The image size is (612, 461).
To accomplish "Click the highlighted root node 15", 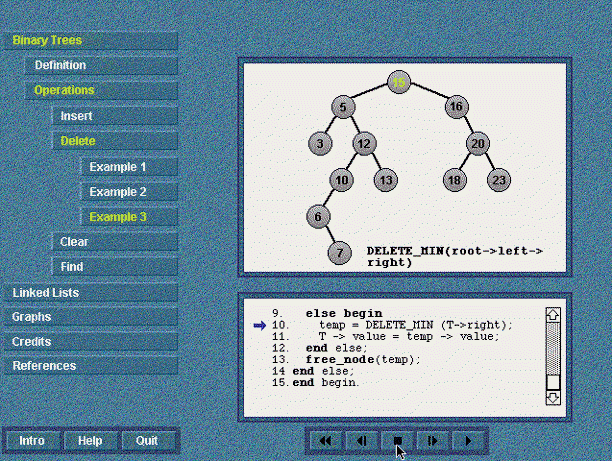I will [x=399, y=82].
